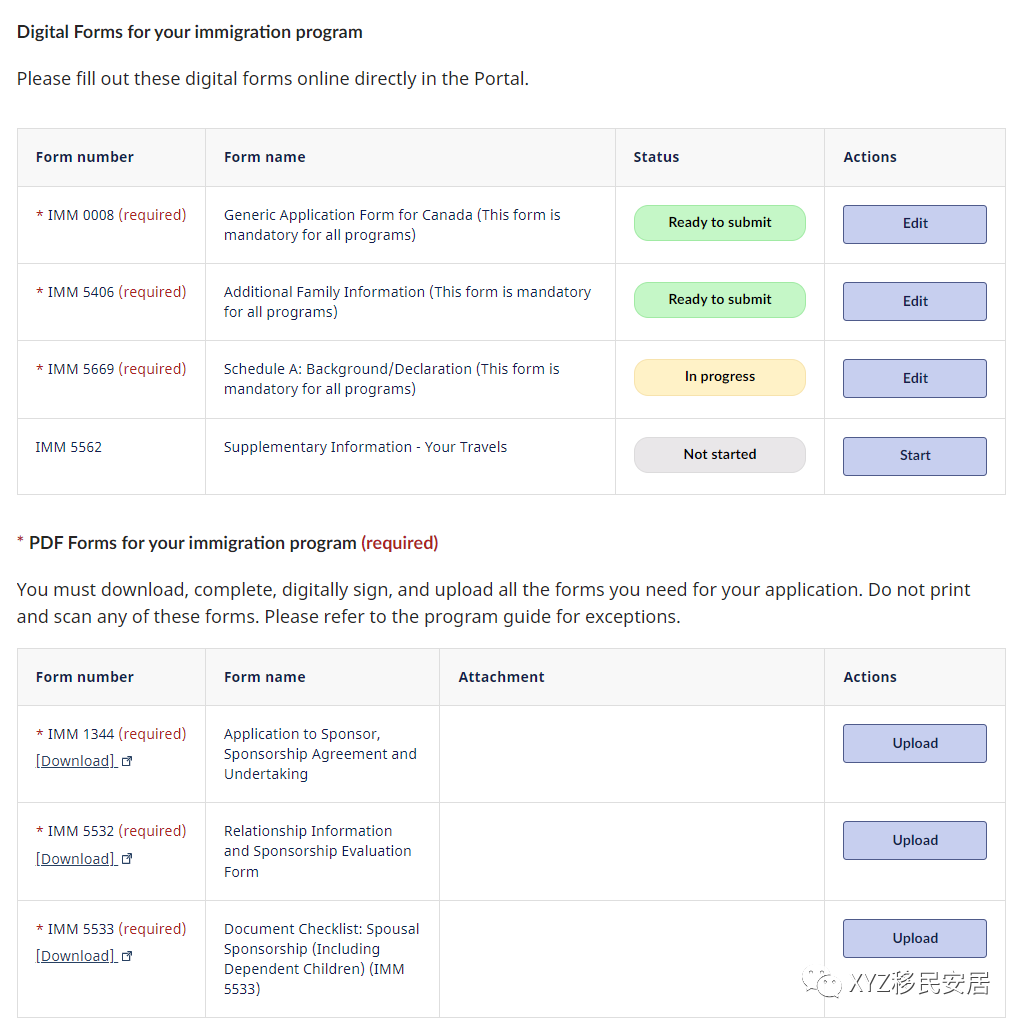This screenshot has width=1024, height=1028.
Task: Click the In progress status badge
Action: [719, 377]
